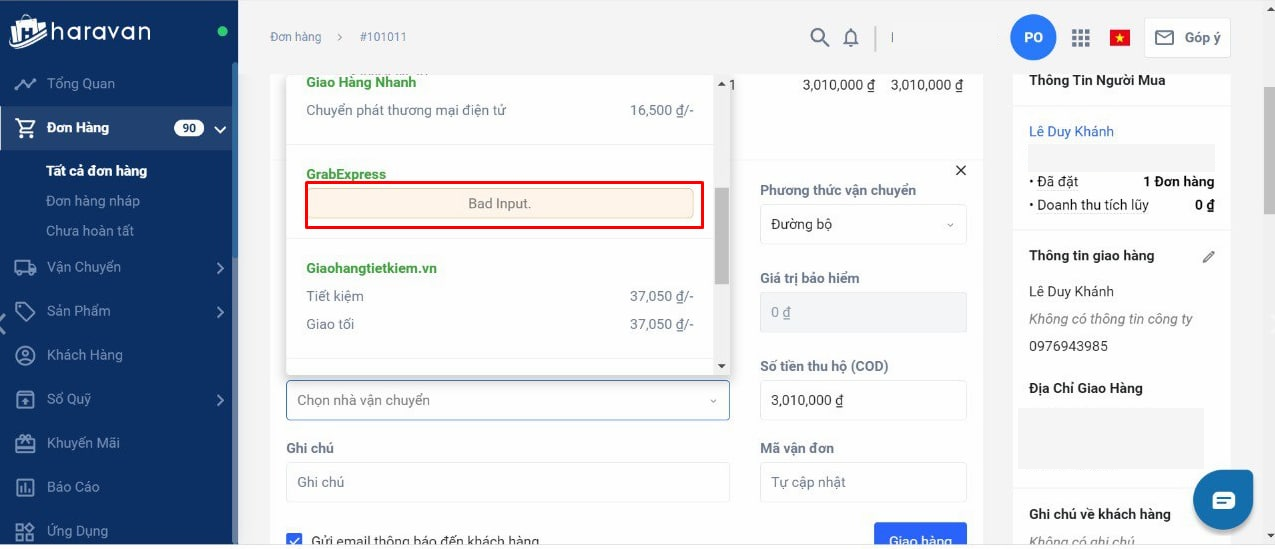Click the Haravan logo
The height and width of the screenshot is (549, 1275).
point(80,31)
